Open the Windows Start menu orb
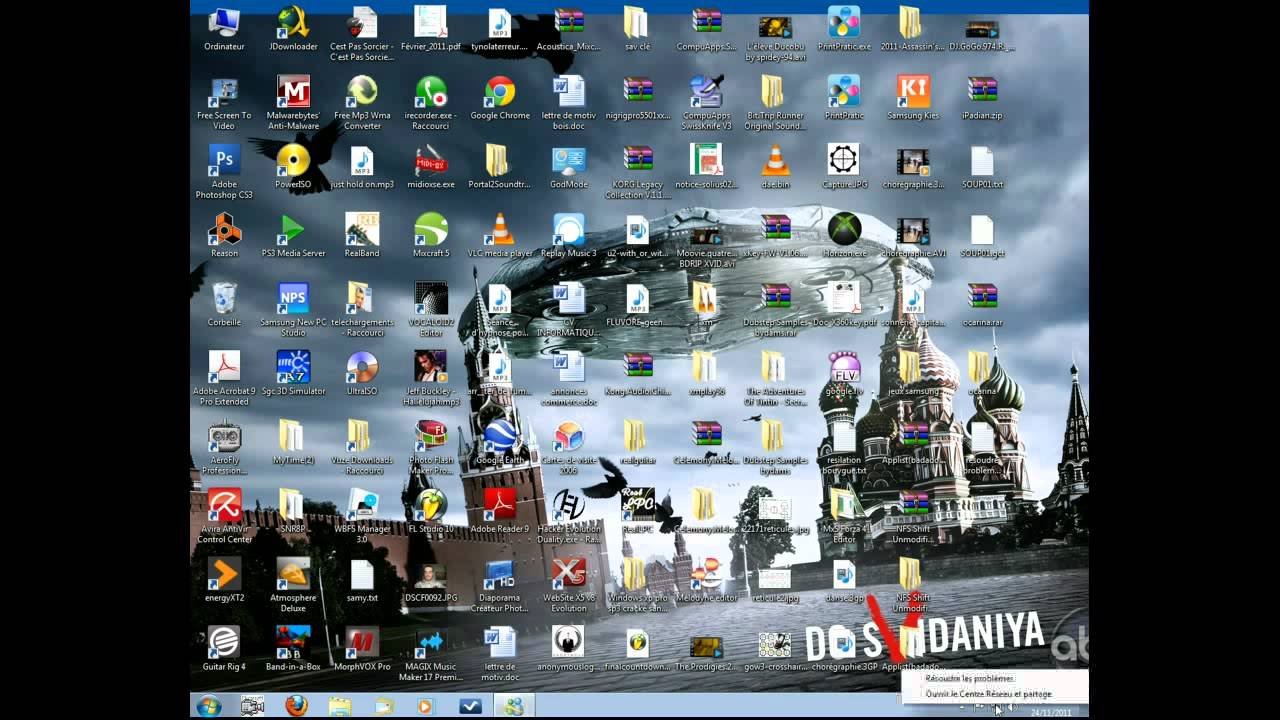This screenshot has width=1280, height=720. pos(209,706)
